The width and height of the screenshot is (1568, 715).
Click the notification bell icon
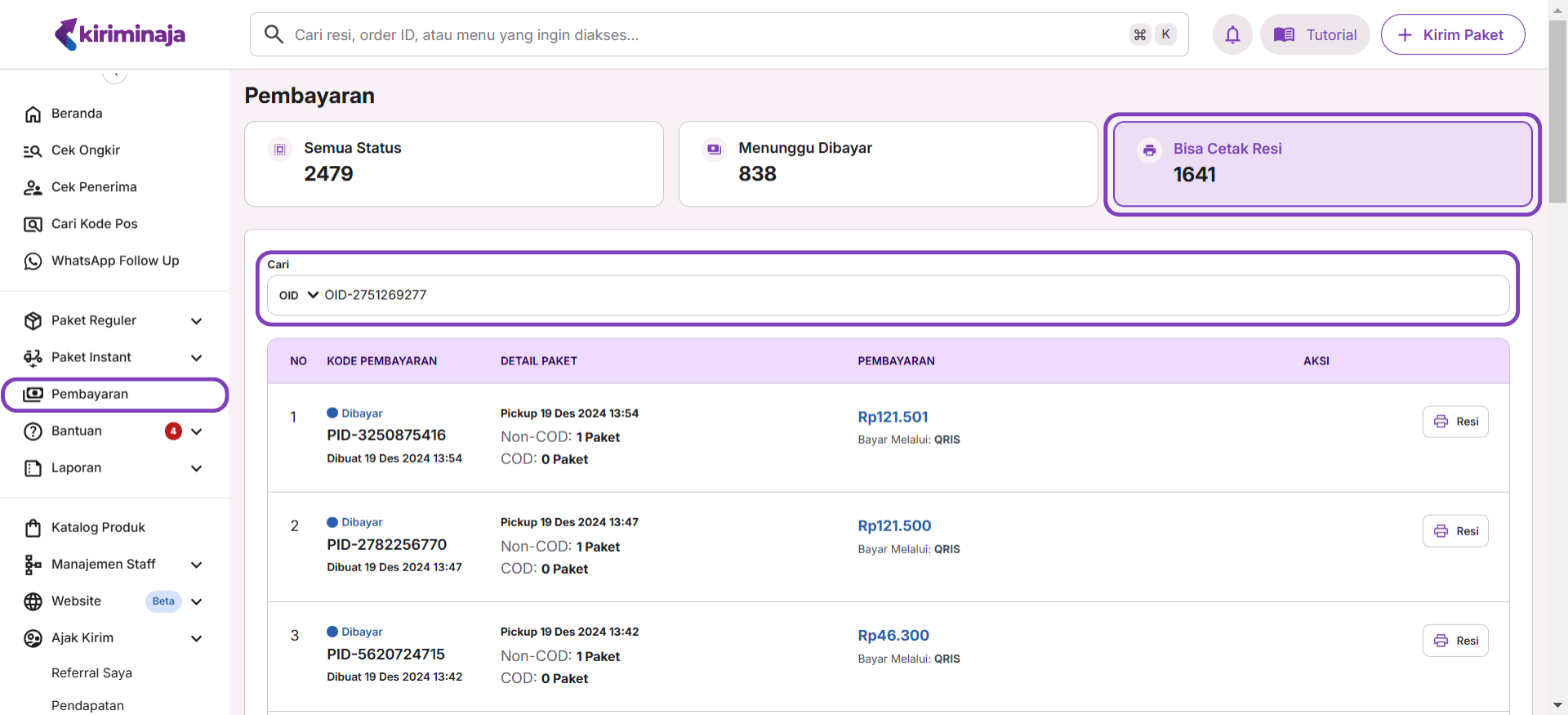click(1232, 34)
